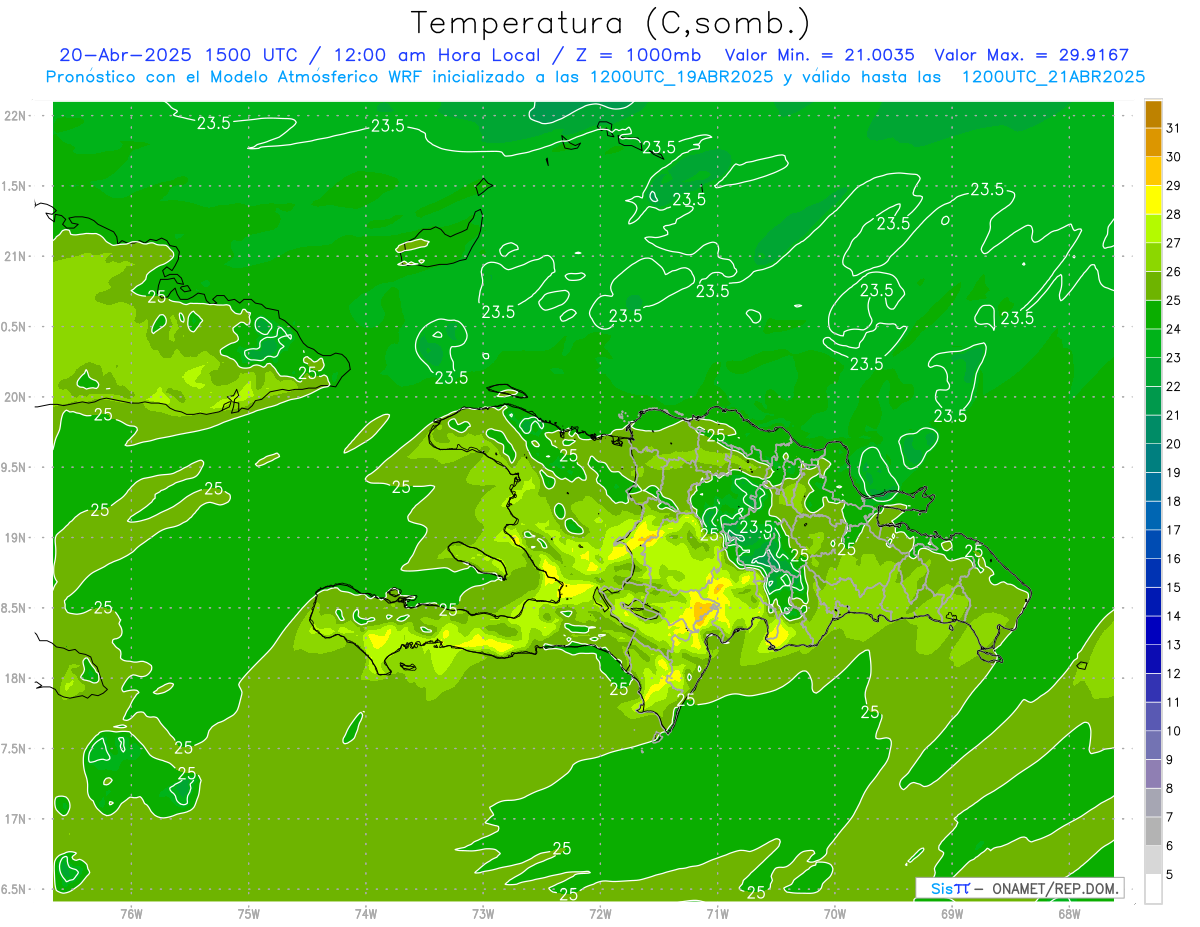Click the '1200UTC_21ABR2025' valid-until time
The image size is (1200, 927).
pyautogui.click(x=1053, y=77)
